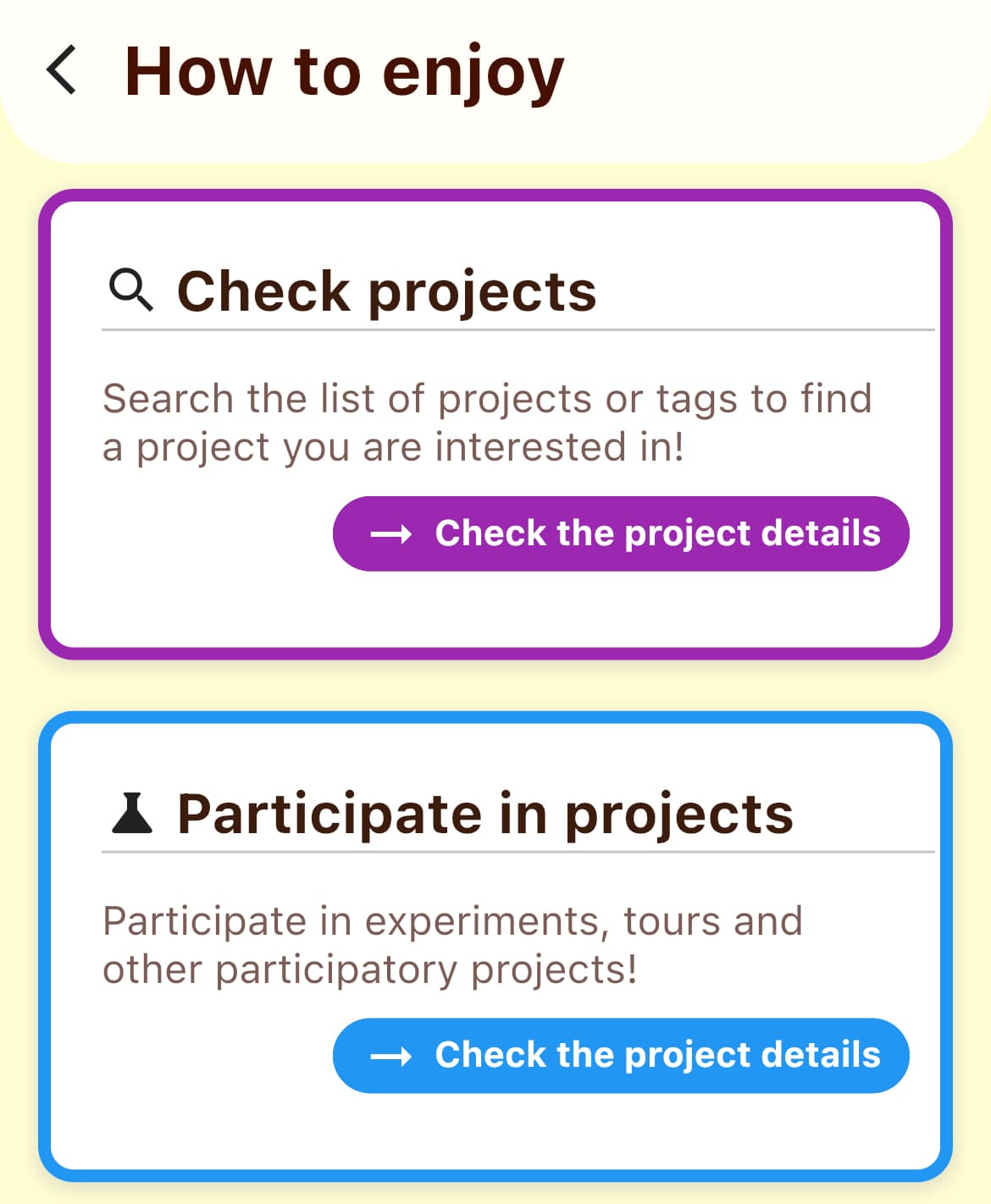
Task: Click the divider line under Check projects
Action: point(518,329)
